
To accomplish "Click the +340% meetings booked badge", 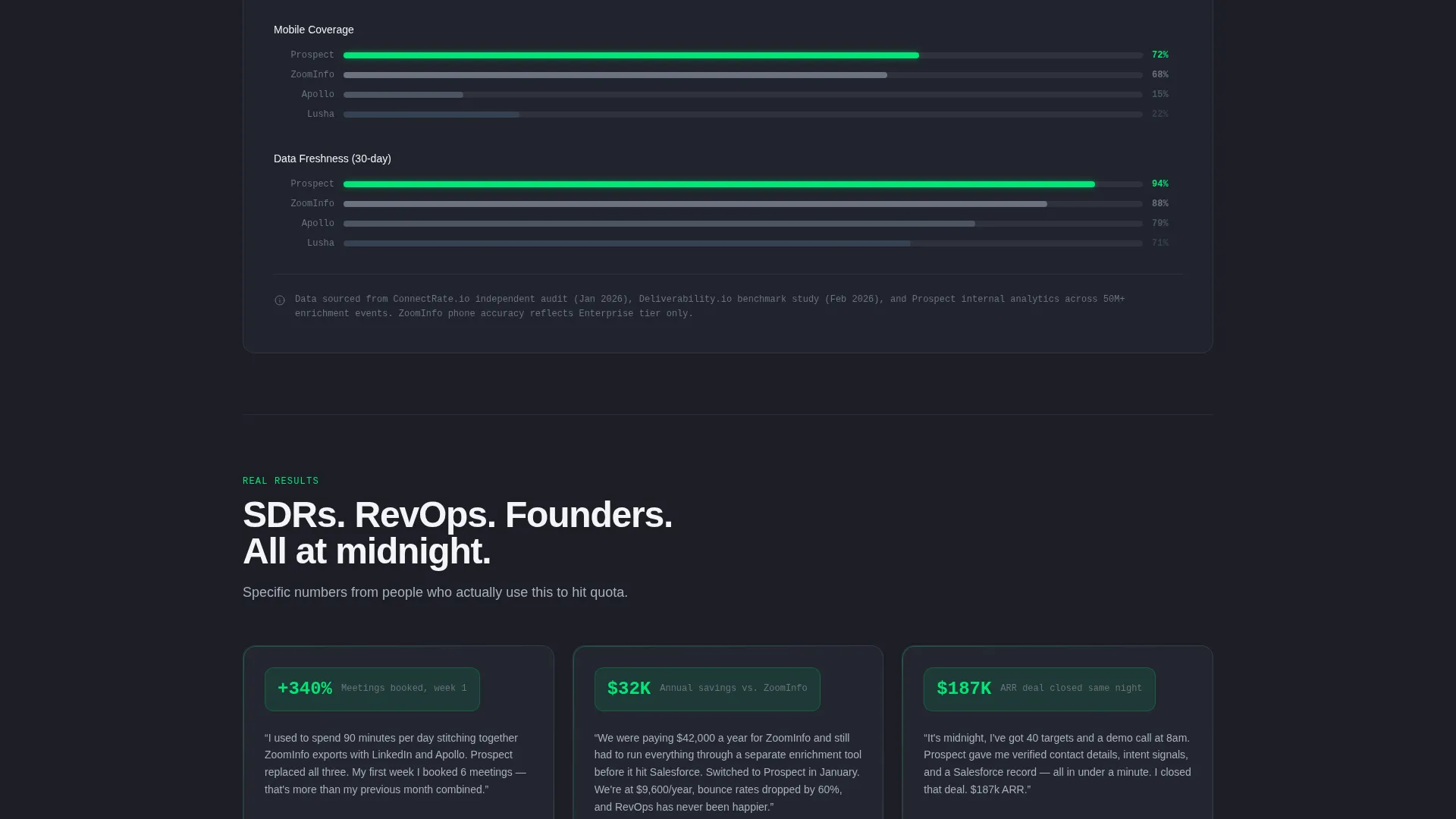I will [372, 689].
